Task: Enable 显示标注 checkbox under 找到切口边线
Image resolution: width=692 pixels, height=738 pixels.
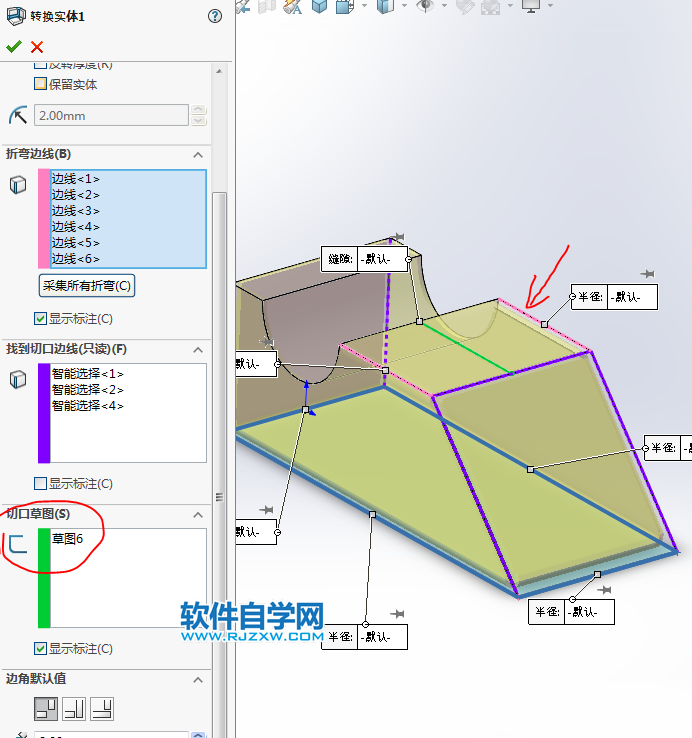Action: 41,483
